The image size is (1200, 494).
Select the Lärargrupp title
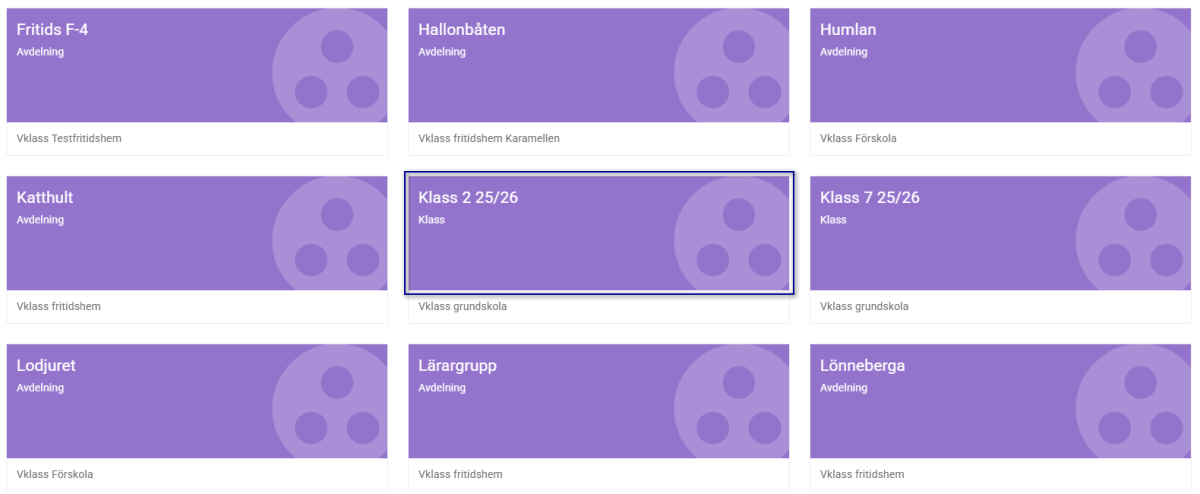coord(457,366)
